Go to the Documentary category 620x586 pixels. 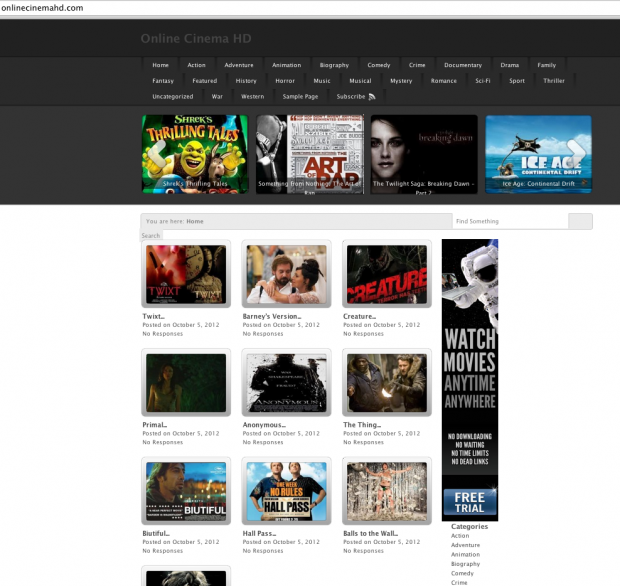[x=463, y=65]
